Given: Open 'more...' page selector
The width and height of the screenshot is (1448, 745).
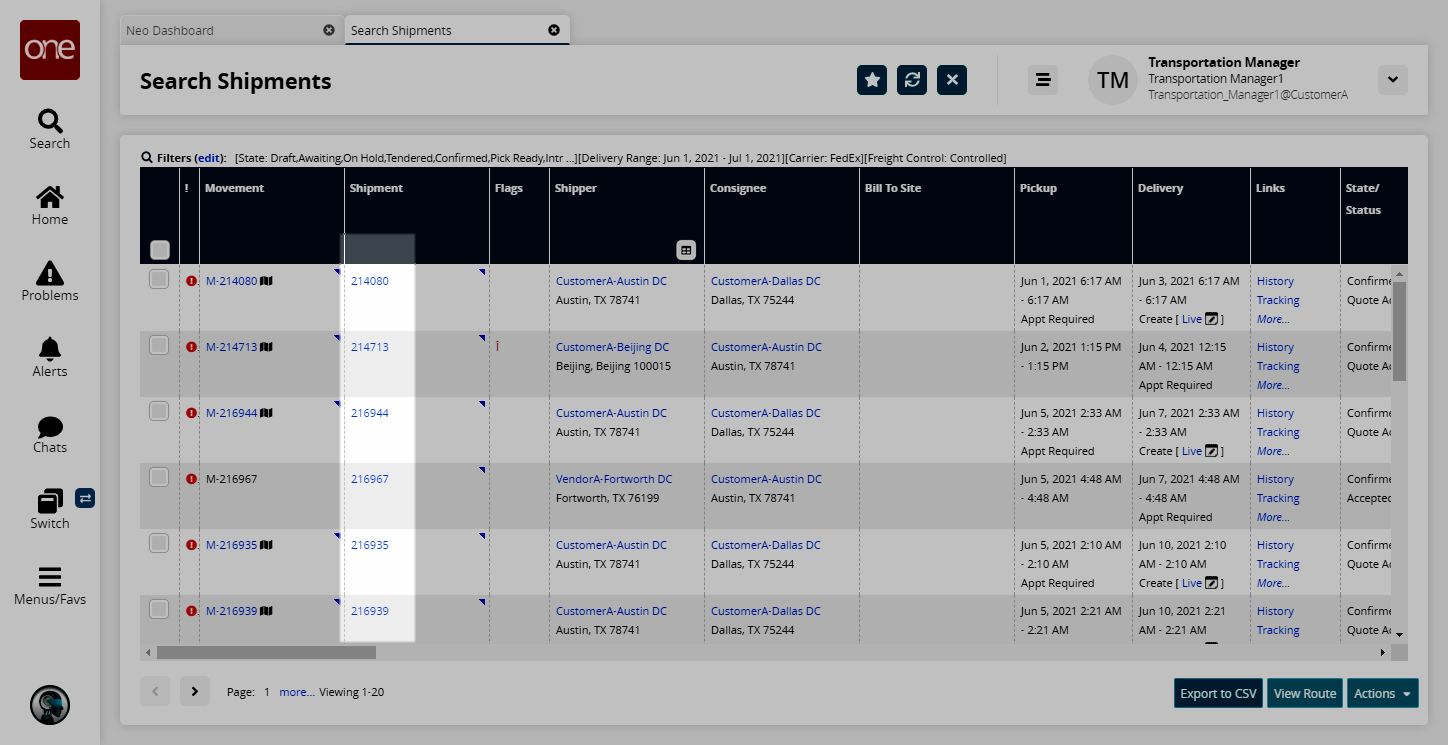Looking at the screenshot, I should click(296, 692).
